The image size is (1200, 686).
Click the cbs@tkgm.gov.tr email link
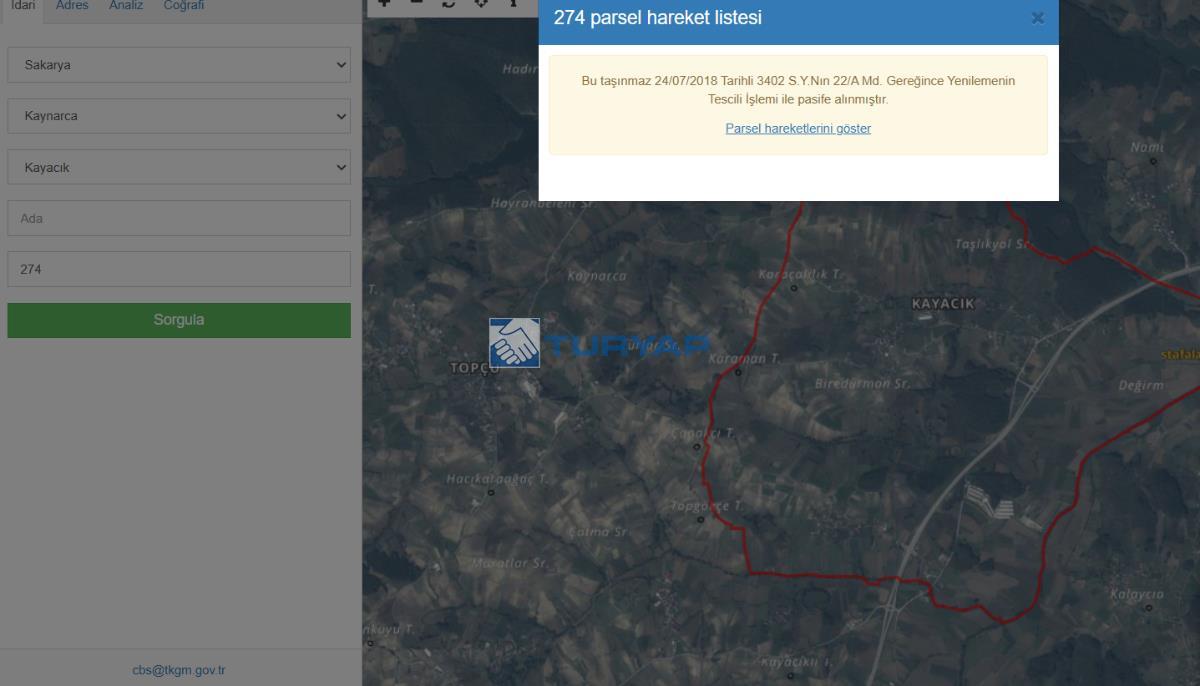coord(179,670)
